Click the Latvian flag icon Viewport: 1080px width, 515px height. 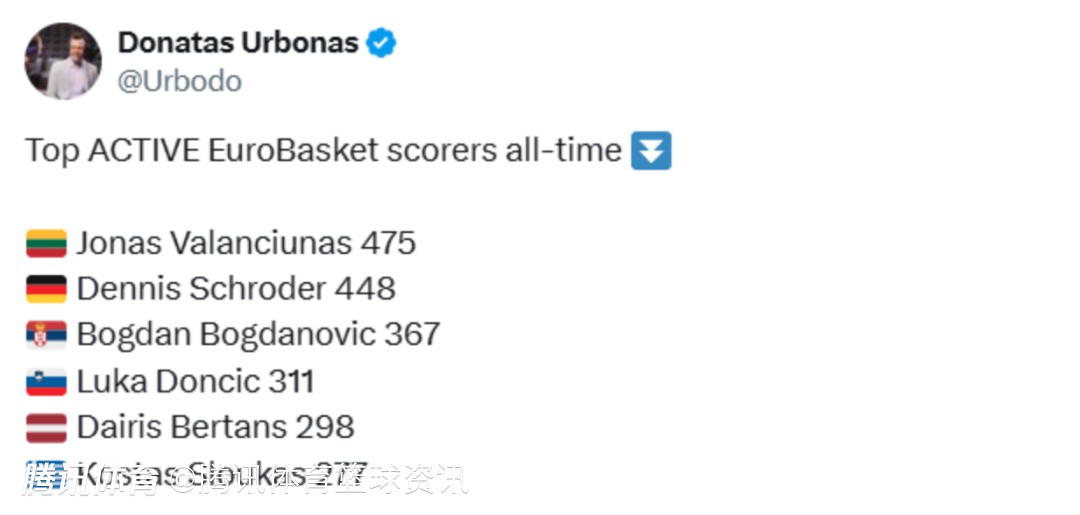pyautogui.click(x=46, y=428)
